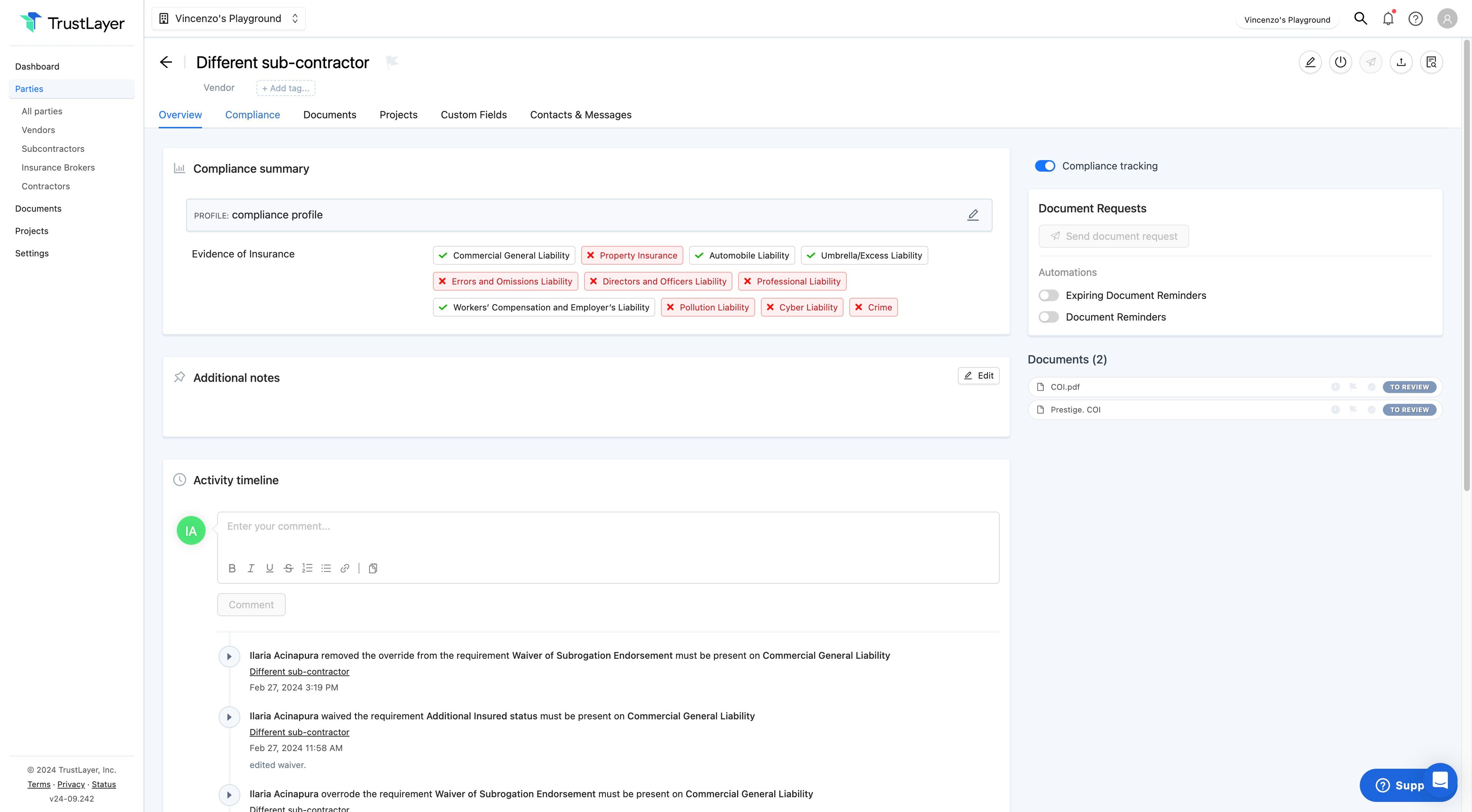
Task: Open the notifications bell
Action: point(1388,19)
